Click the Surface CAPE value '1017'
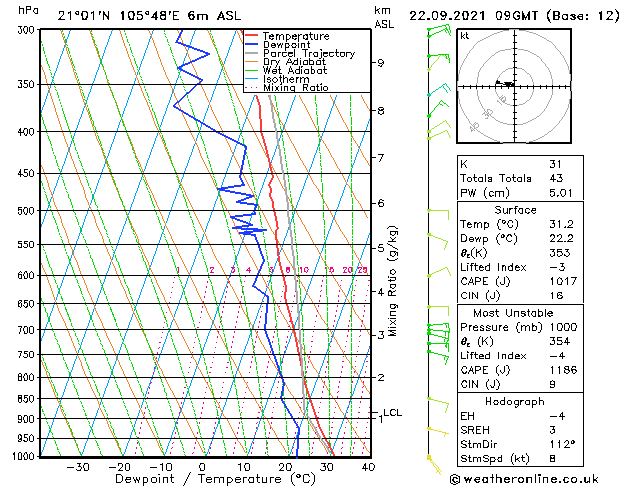 click(x=563, y=281)
